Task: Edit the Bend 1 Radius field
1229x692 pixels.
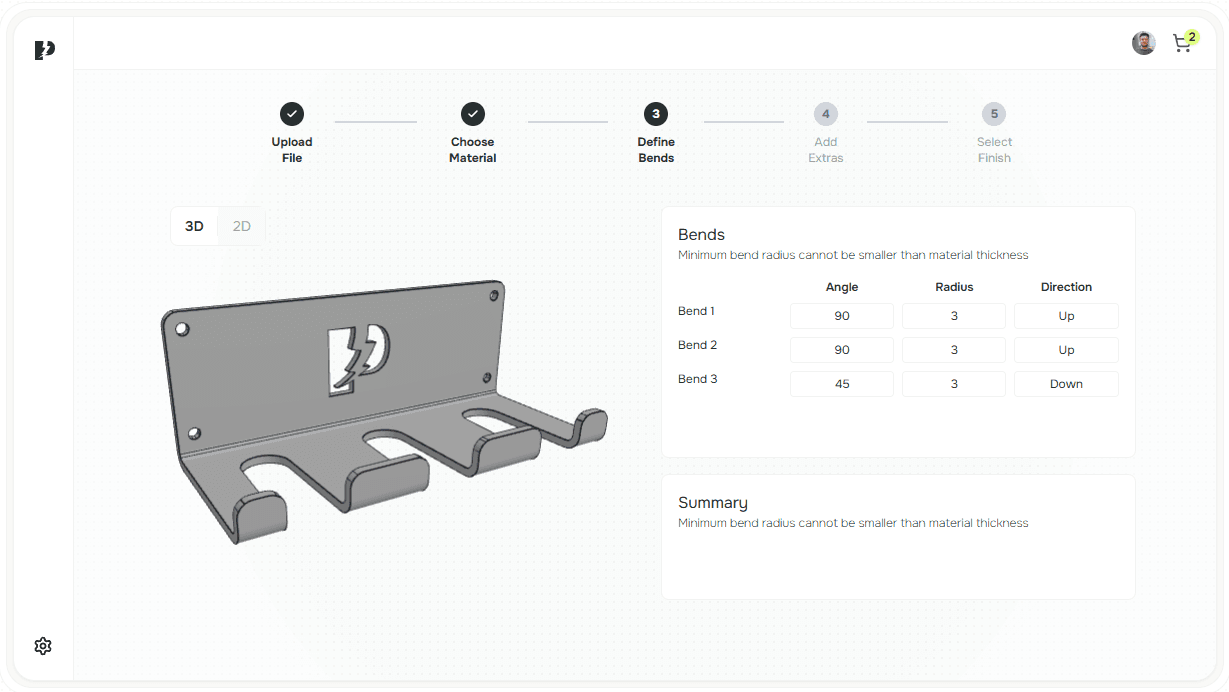Action: point(954,316)
